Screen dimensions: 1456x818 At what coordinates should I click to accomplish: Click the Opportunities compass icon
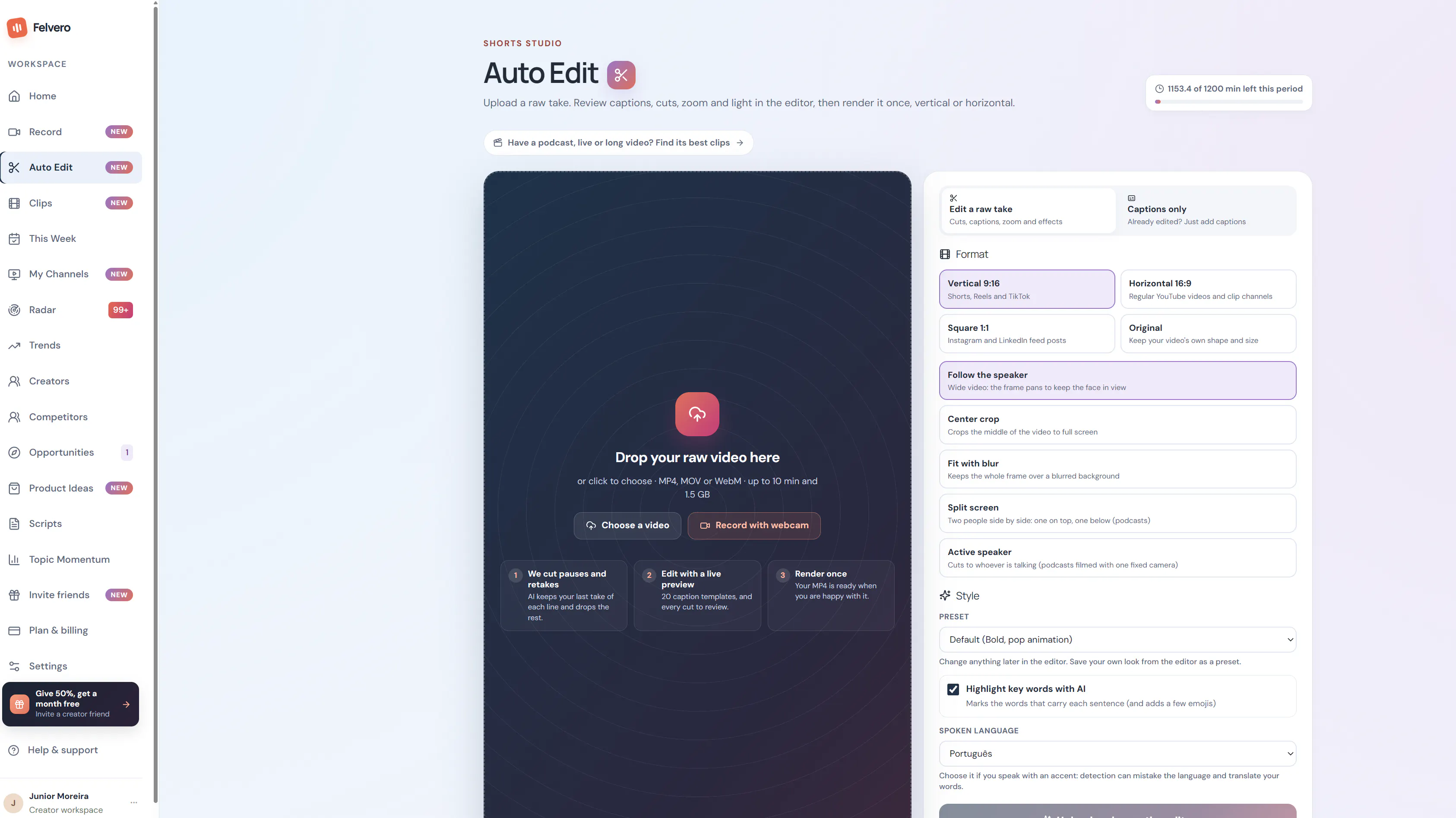pyautogui.click(x=15, y=452)
